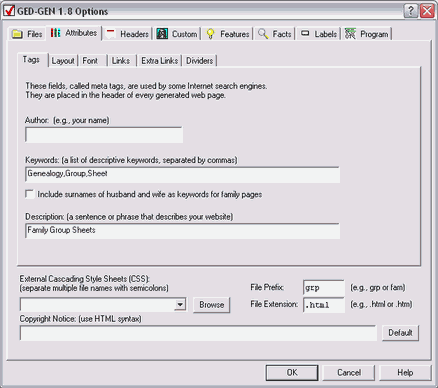Click the Files tab folder icon
The height and width of the screenshot is (388, 438).
coord(17,34)
